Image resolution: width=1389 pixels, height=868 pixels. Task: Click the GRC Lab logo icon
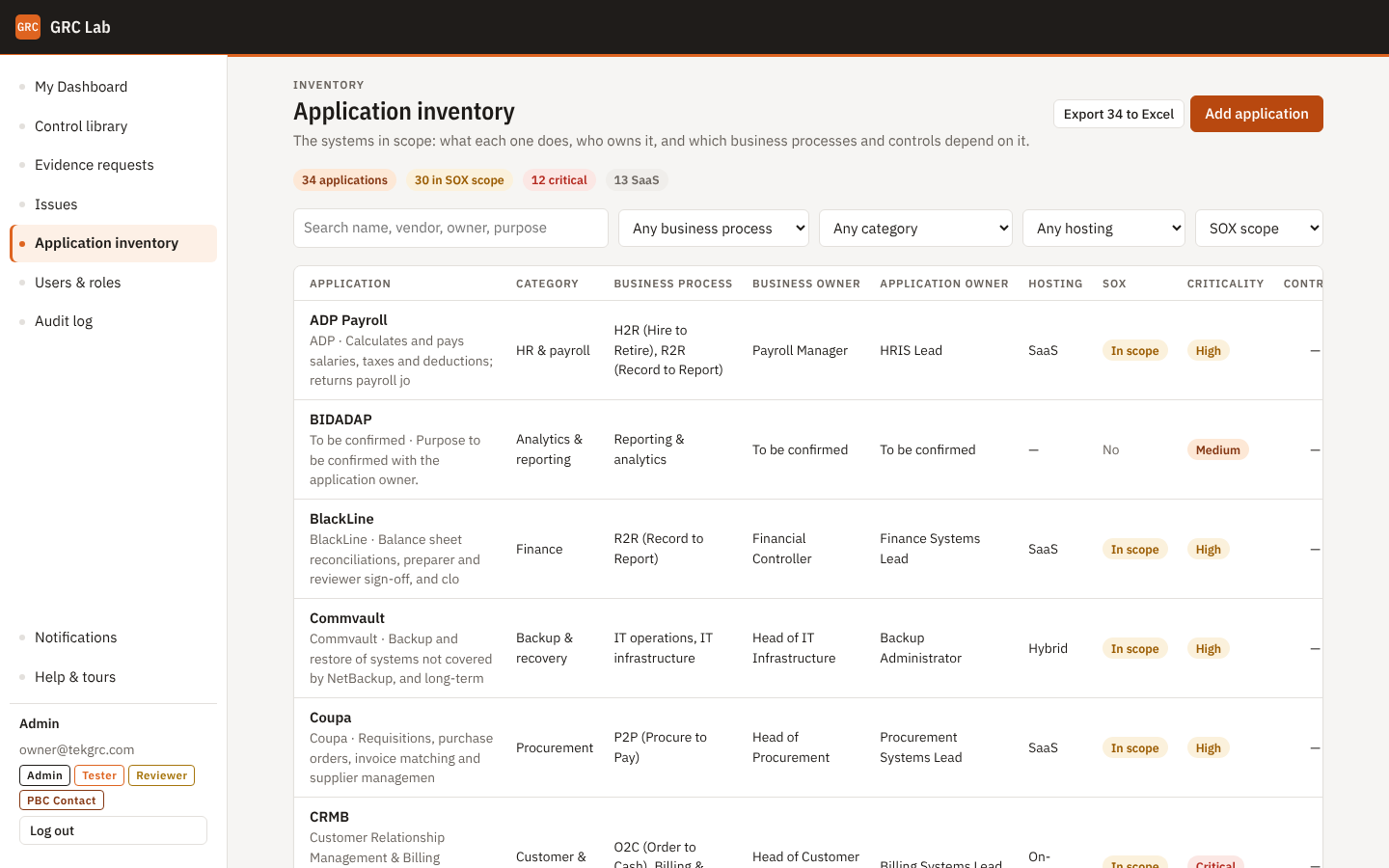(28, 27)
